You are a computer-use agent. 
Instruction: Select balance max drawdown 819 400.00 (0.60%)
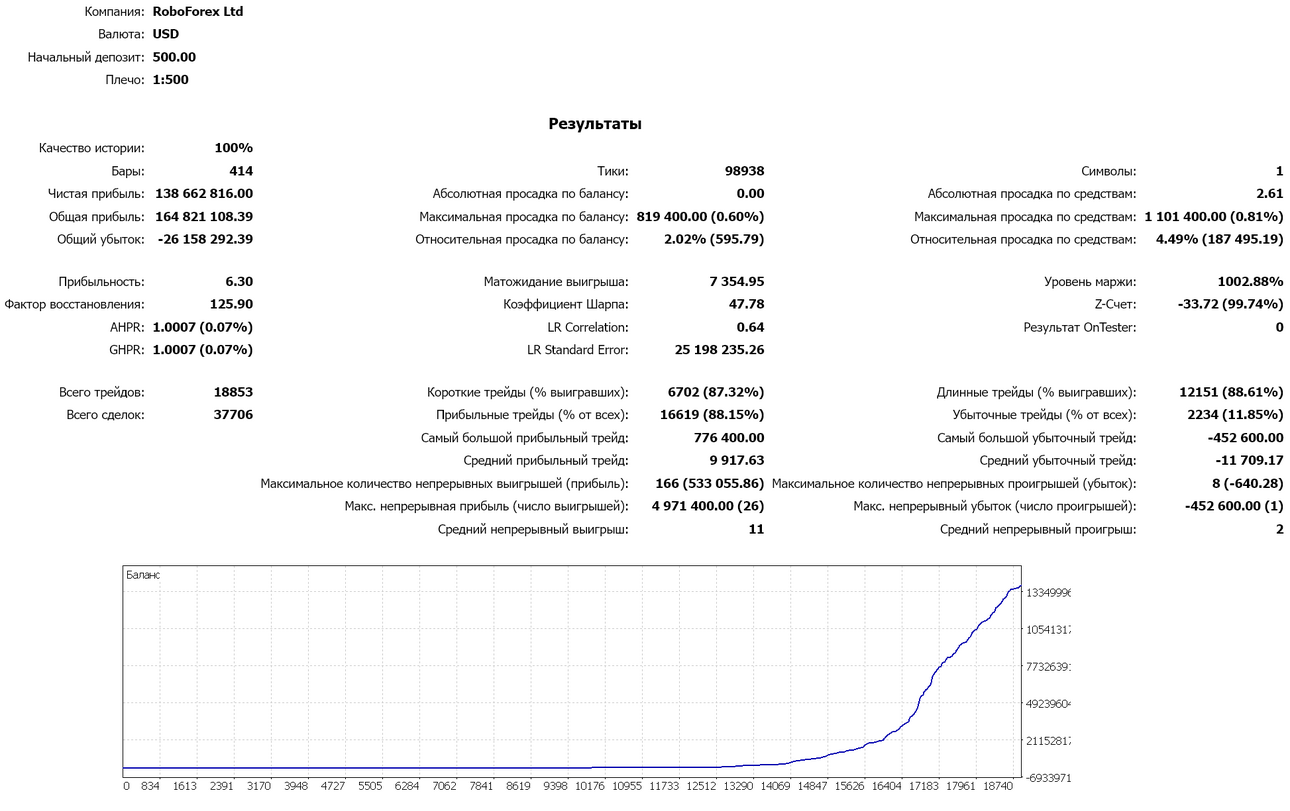pyautogui.click(x=700, y=216)
